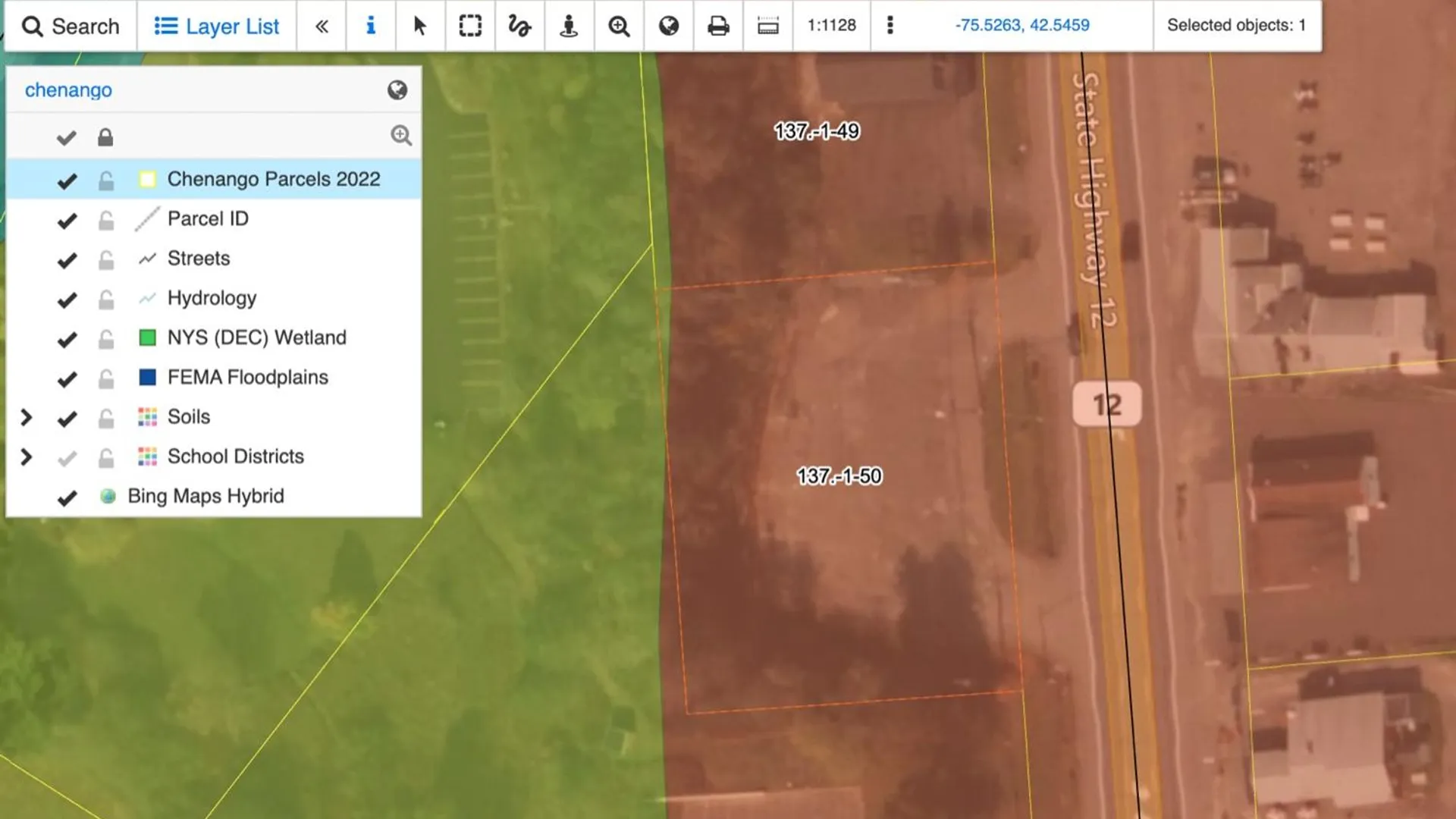1456x819 pixels.
Task: Select the arrow pointer tool
Action: click(x=419, y=26)
